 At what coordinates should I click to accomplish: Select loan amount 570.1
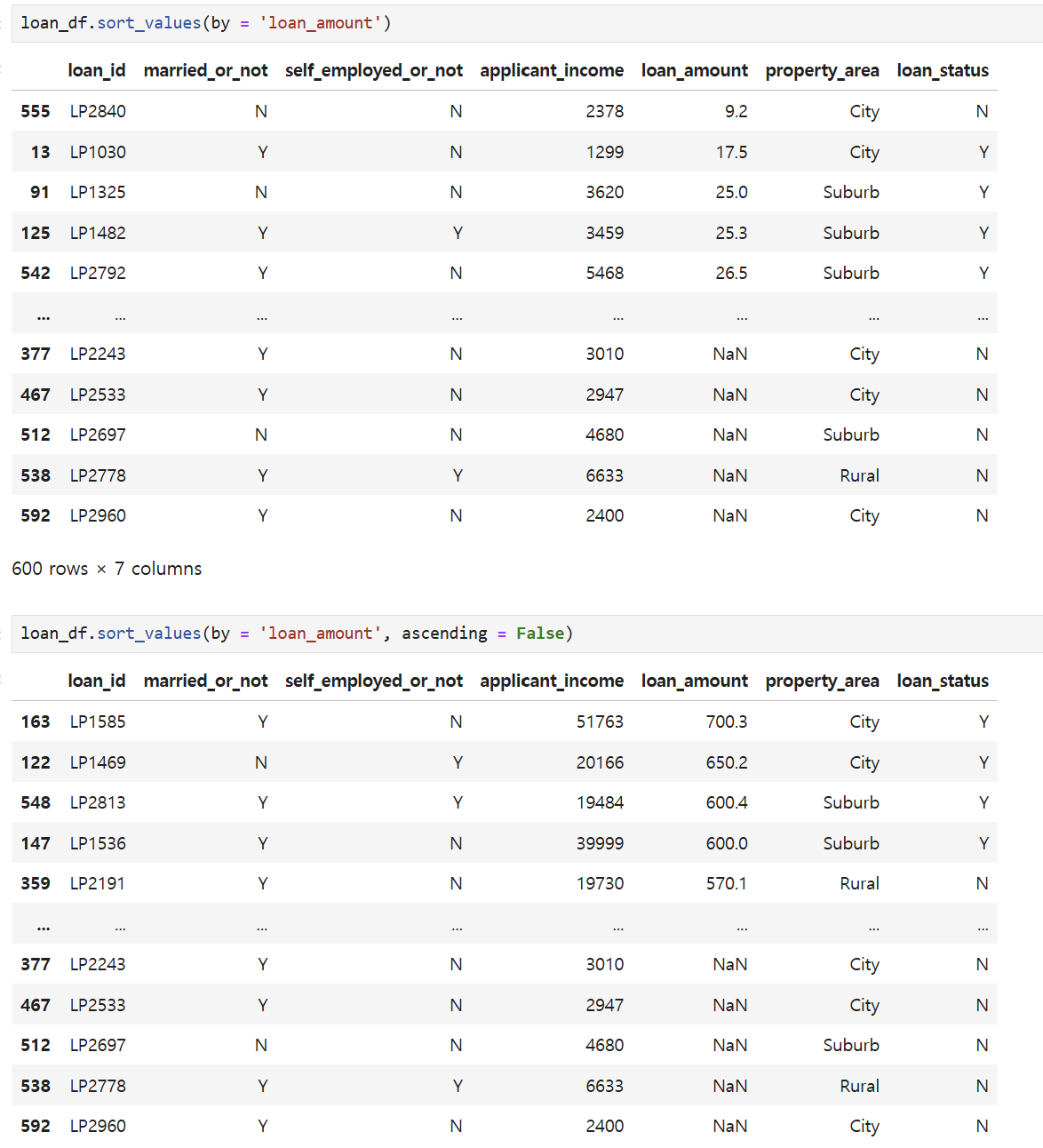coord(727,883)
